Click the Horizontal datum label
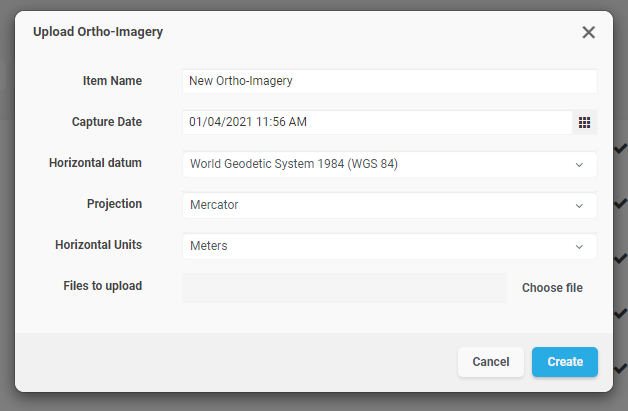 coord(95,163)
